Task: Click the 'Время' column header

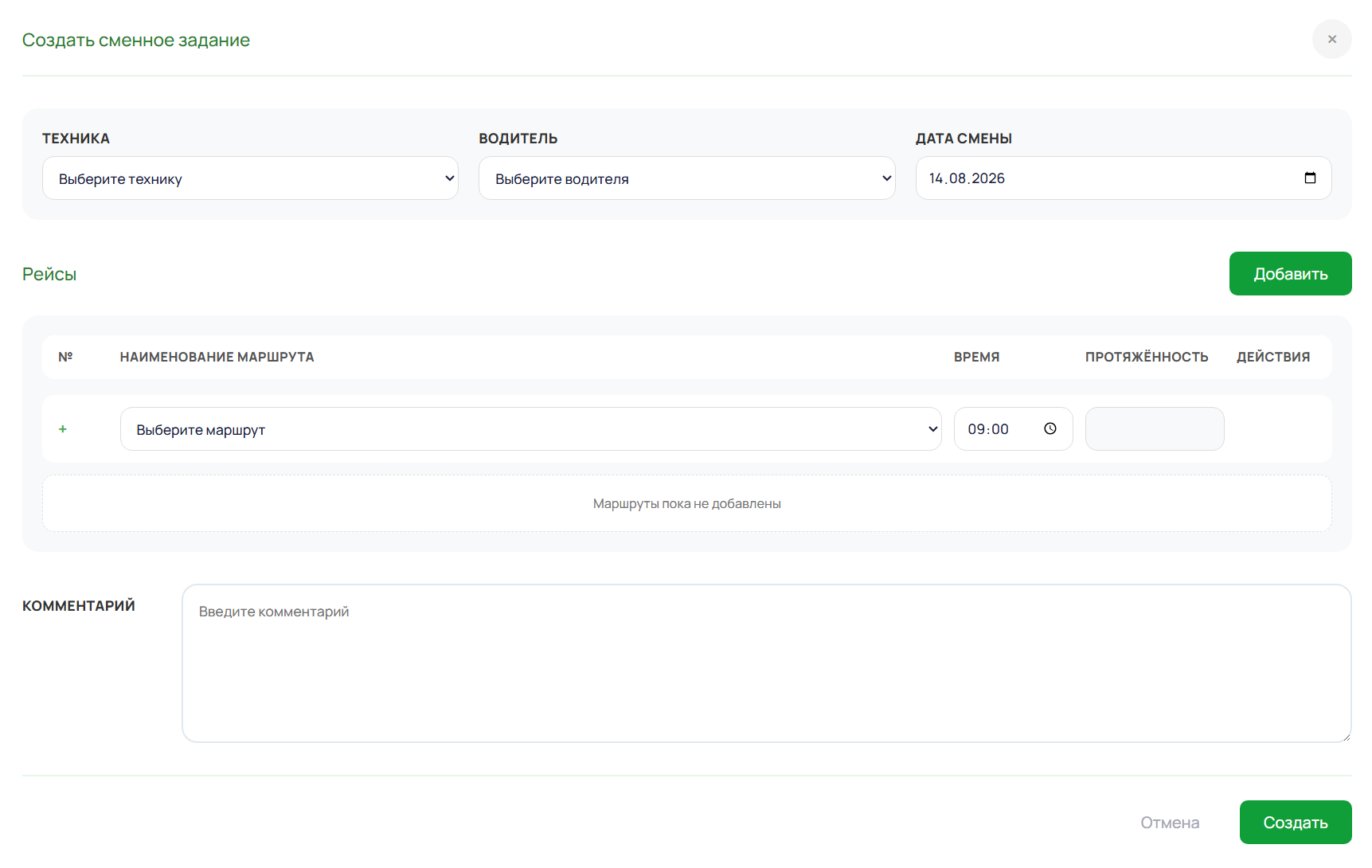Action: (976, 357)
